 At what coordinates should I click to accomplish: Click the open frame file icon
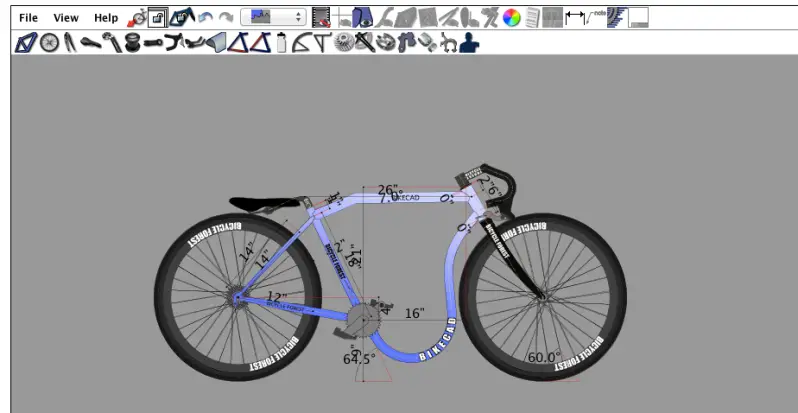click(x=182, y=18)
